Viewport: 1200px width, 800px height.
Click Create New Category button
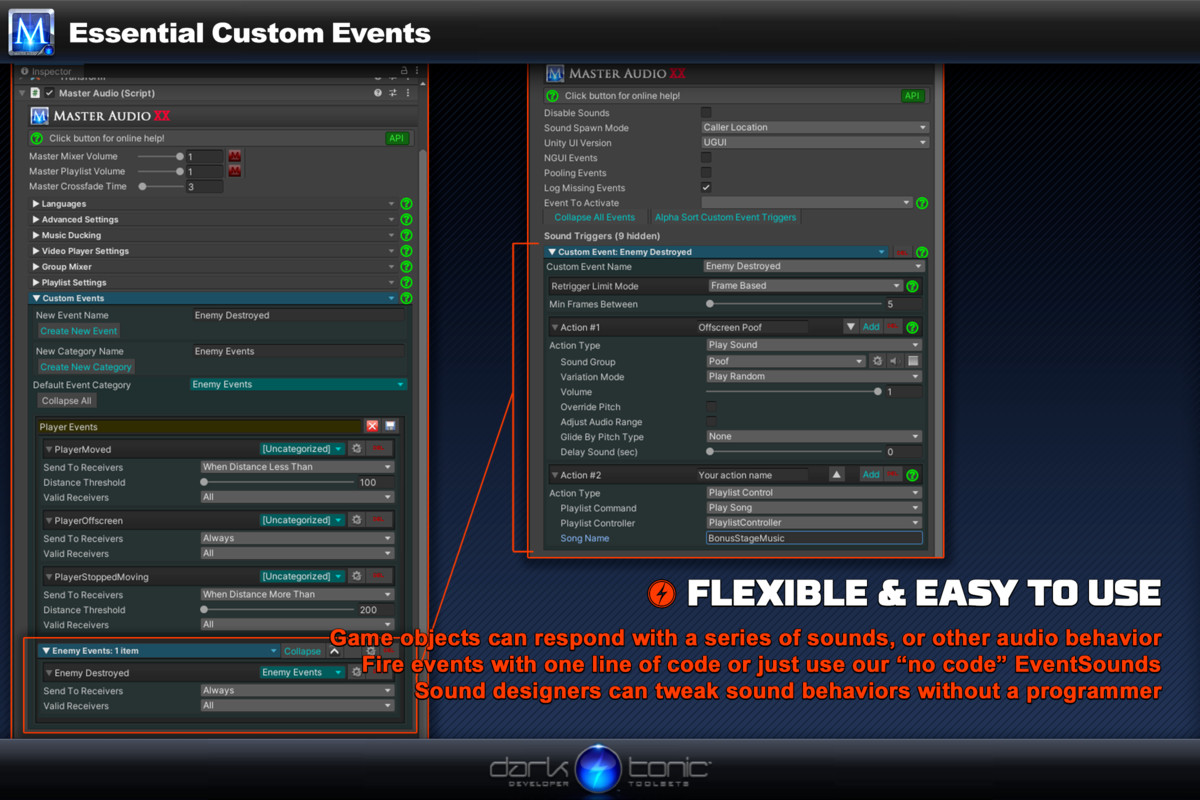click(x=86, y=367)
